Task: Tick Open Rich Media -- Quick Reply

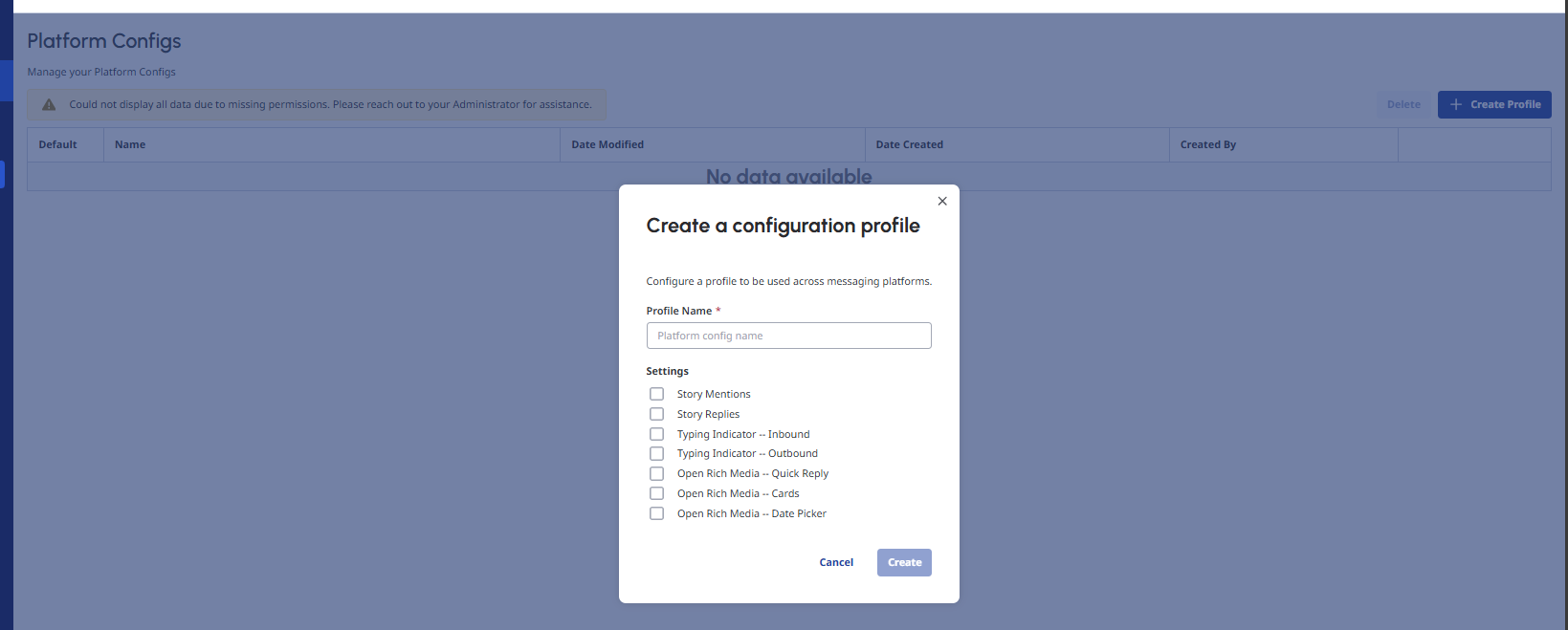Action: pyautogui.click(x=656, y=473)
